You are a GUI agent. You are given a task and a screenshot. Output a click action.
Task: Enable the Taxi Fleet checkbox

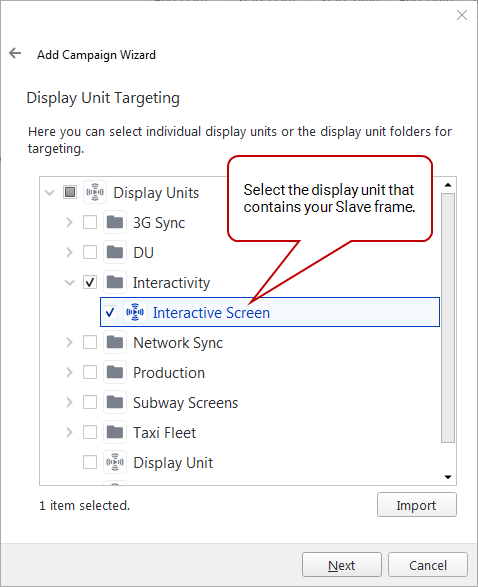[90, 432]
